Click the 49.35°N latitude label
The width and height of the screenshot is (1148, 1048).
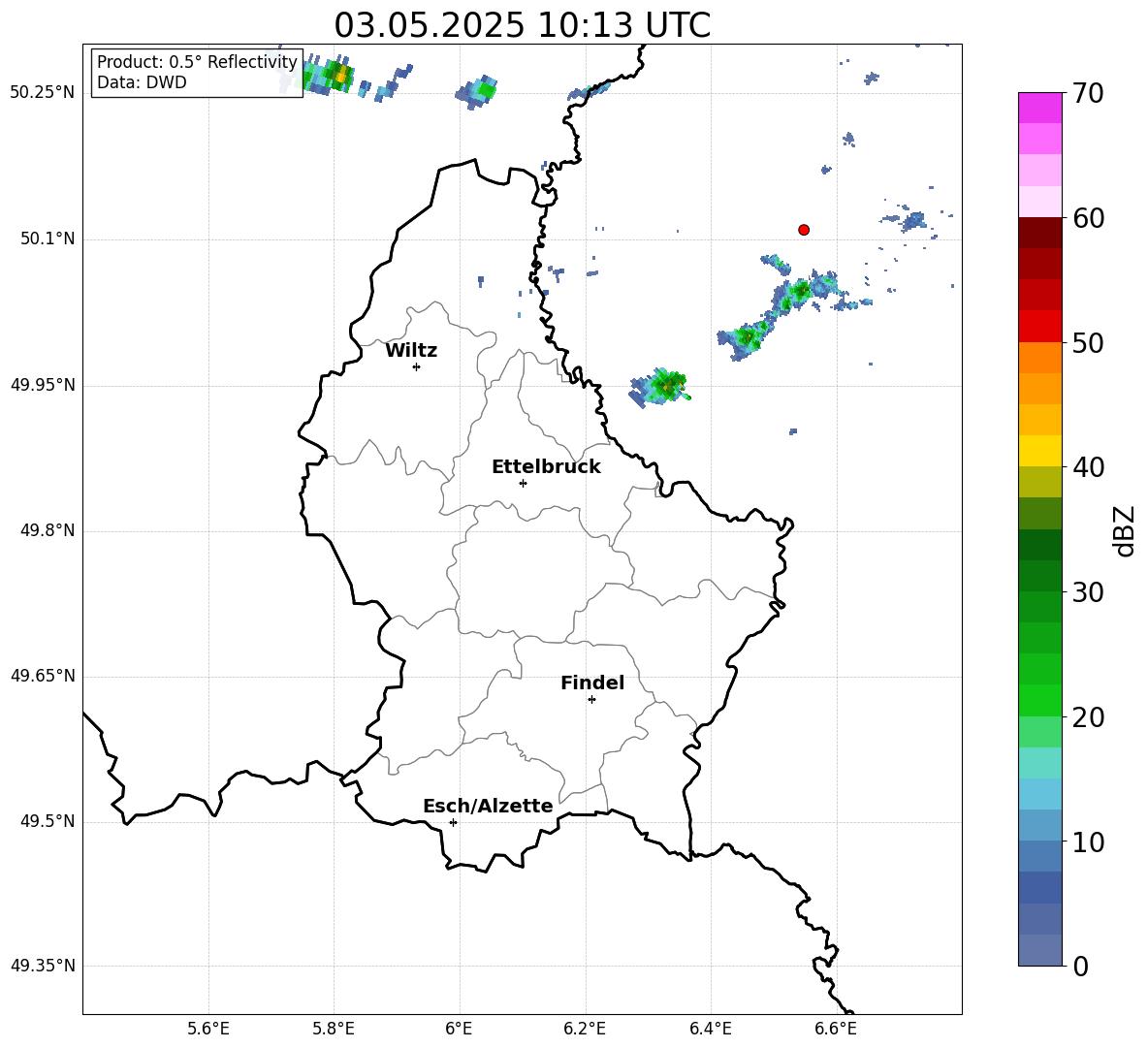(x=43, y=966)
